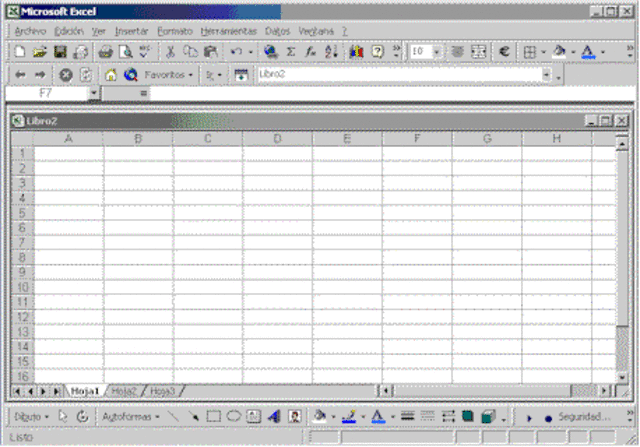Expand the Autoformas menu
The image size is (640, 447).
tap(131, 417)
